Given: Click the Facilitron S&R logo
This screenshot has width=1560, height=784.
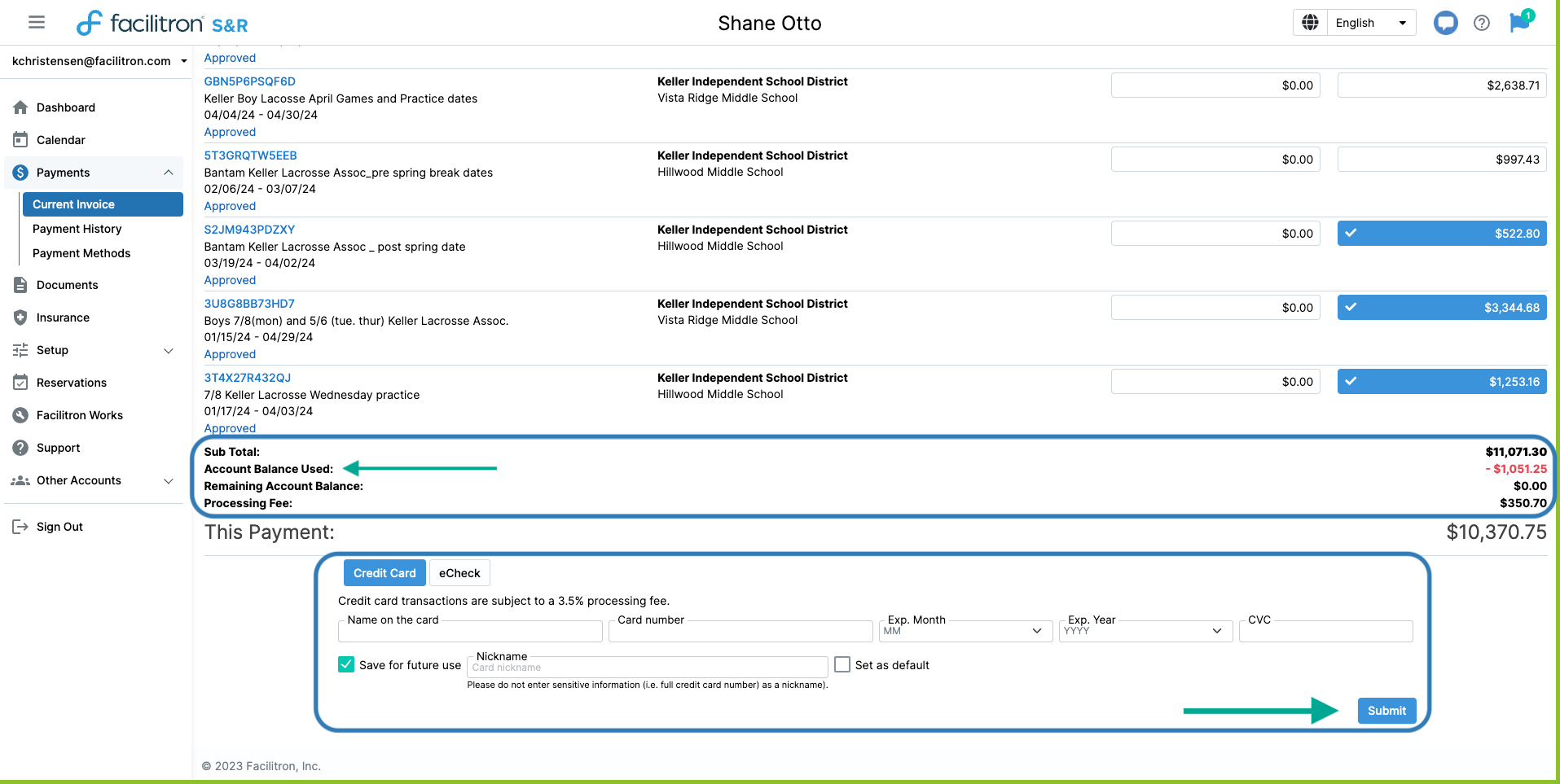Looking at the screenshot, I should 162,23.
